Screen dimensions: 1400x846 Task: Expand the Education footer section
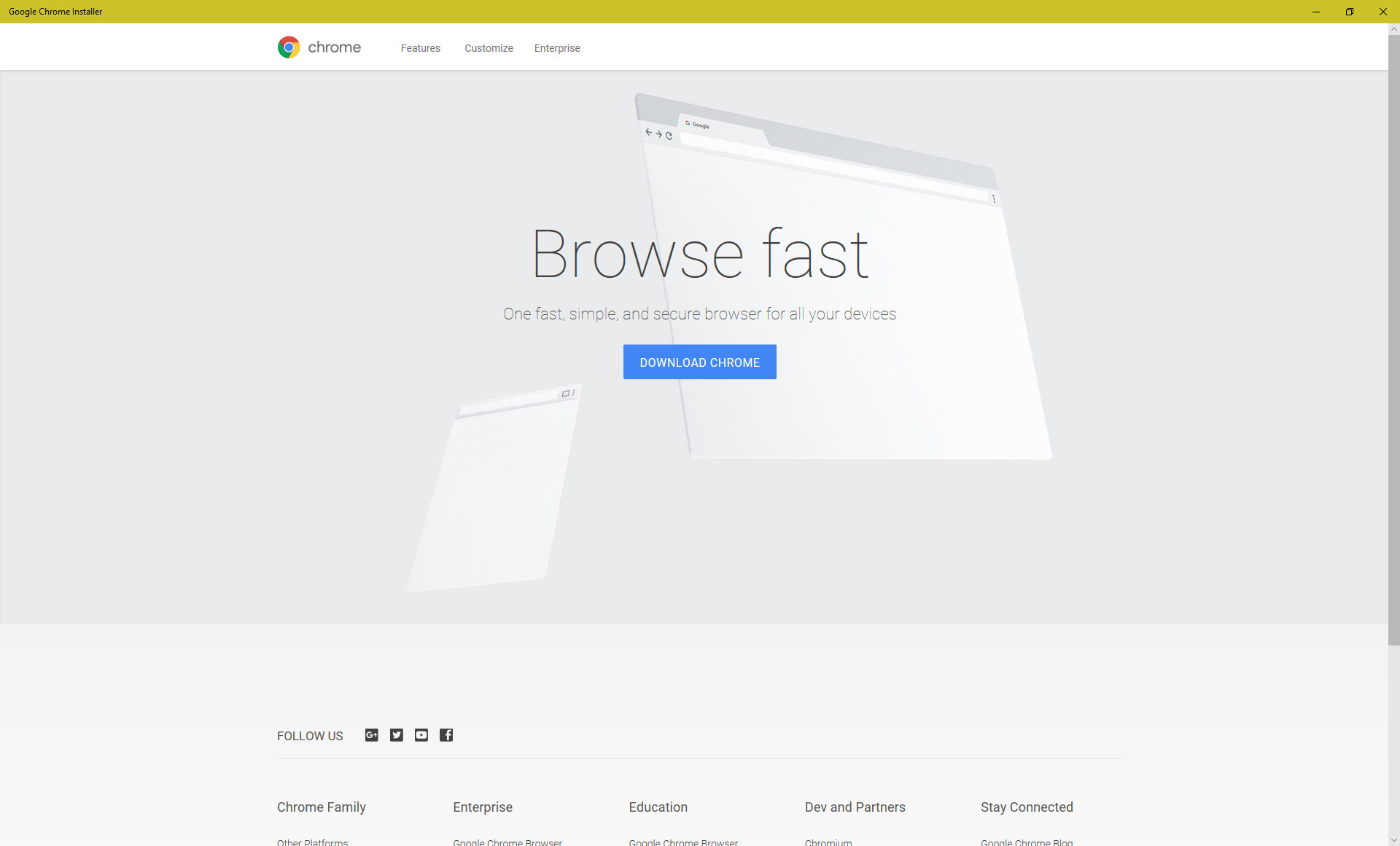(x=658, y=807)
